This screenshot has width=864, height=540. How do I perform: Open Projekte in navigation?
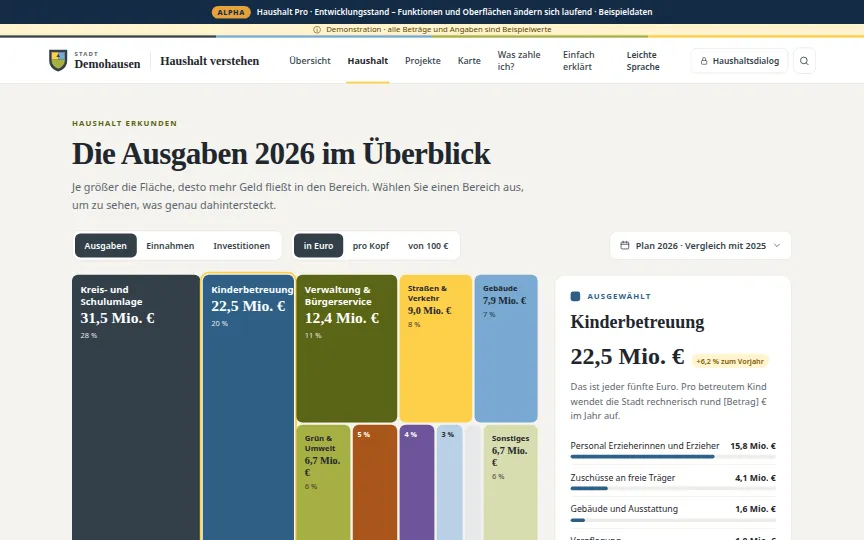(423, 61)
